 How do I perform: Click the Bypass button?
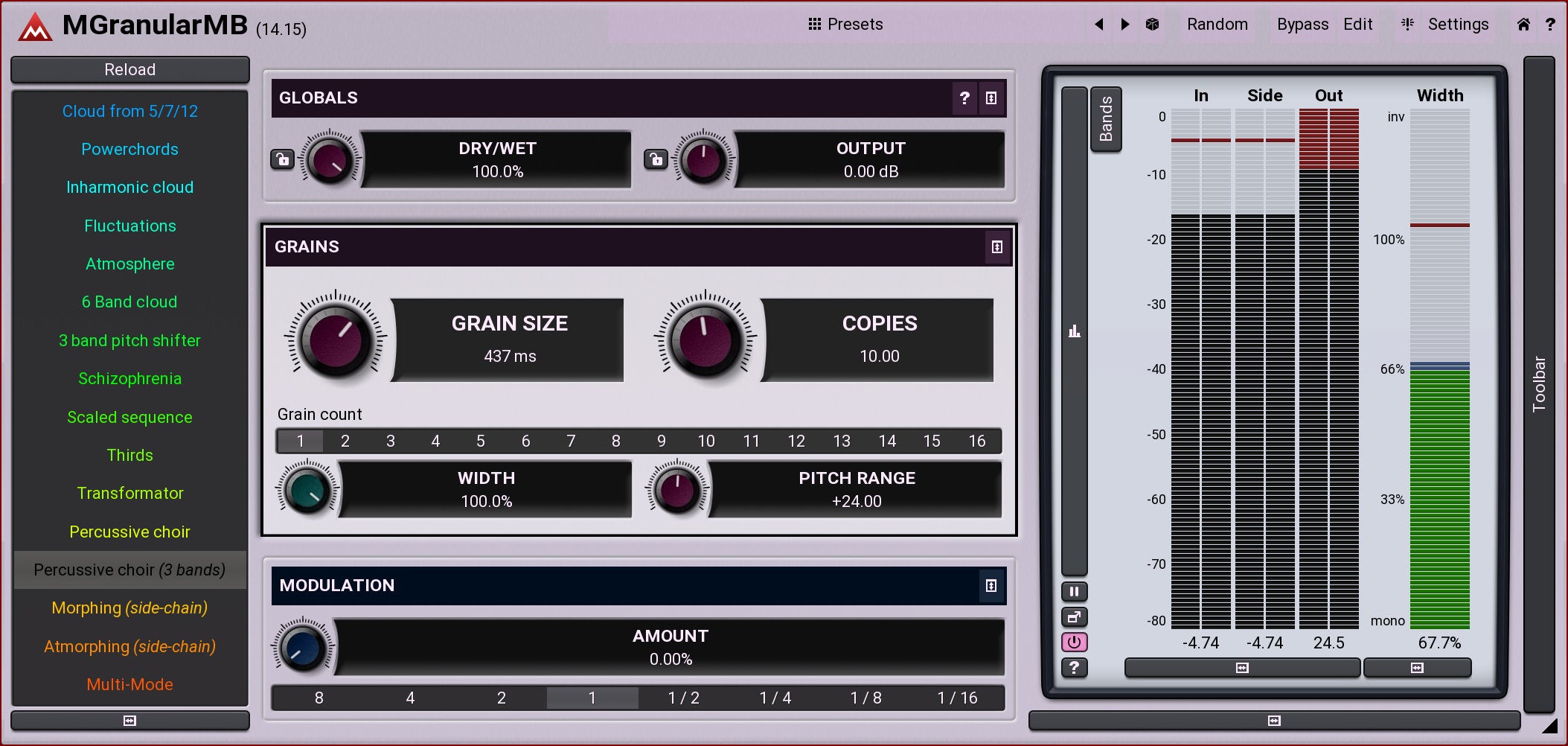pos(1302,25)
